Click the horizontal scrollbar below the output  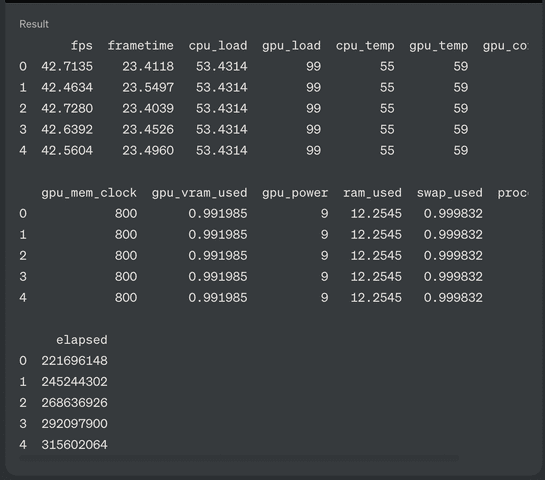tap(239, 458)
